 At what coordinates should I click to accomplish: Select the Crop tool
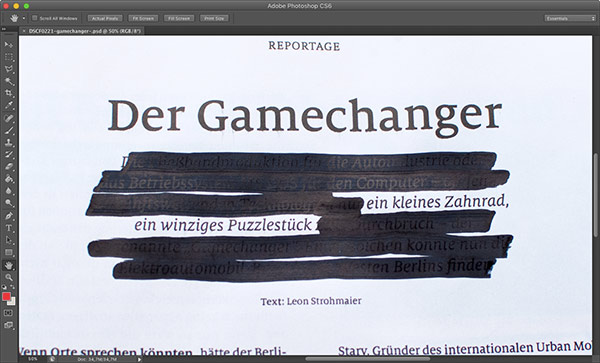click(x=8, y=93)
